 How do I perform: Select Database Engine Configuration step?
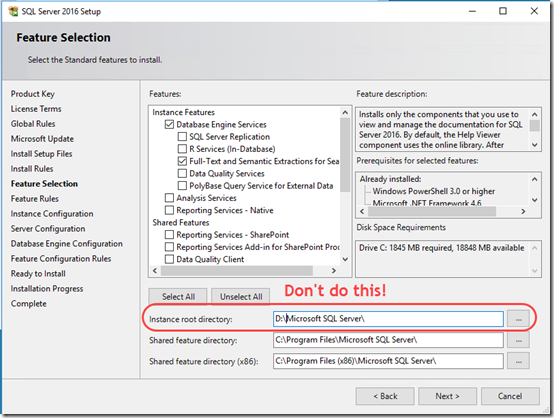pyautogui.click(x=66, y=244)
